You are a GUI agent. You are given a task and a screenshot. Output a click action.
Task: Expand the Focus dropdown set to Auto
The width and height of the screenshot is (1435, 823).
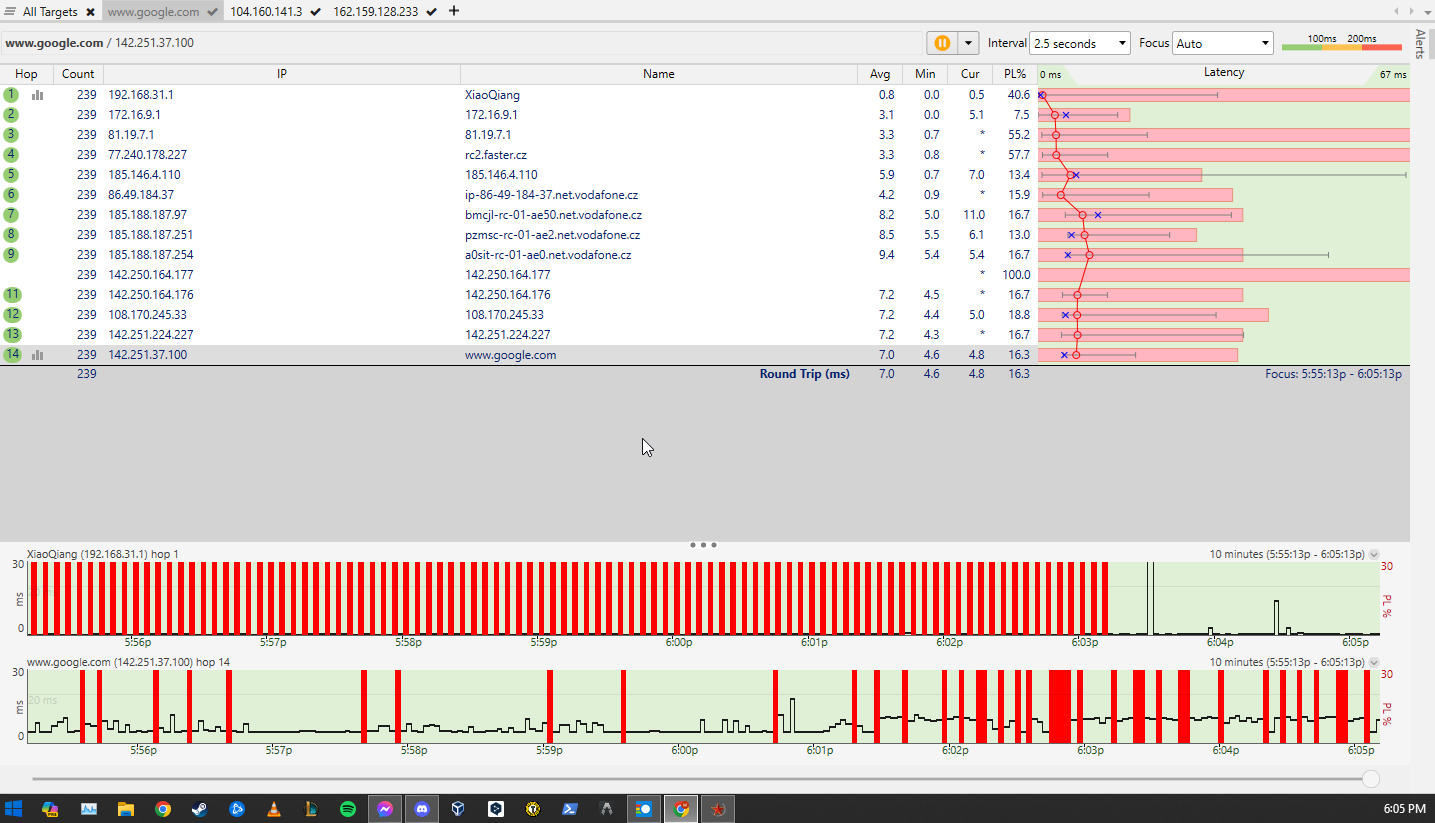pos(1222,43)
